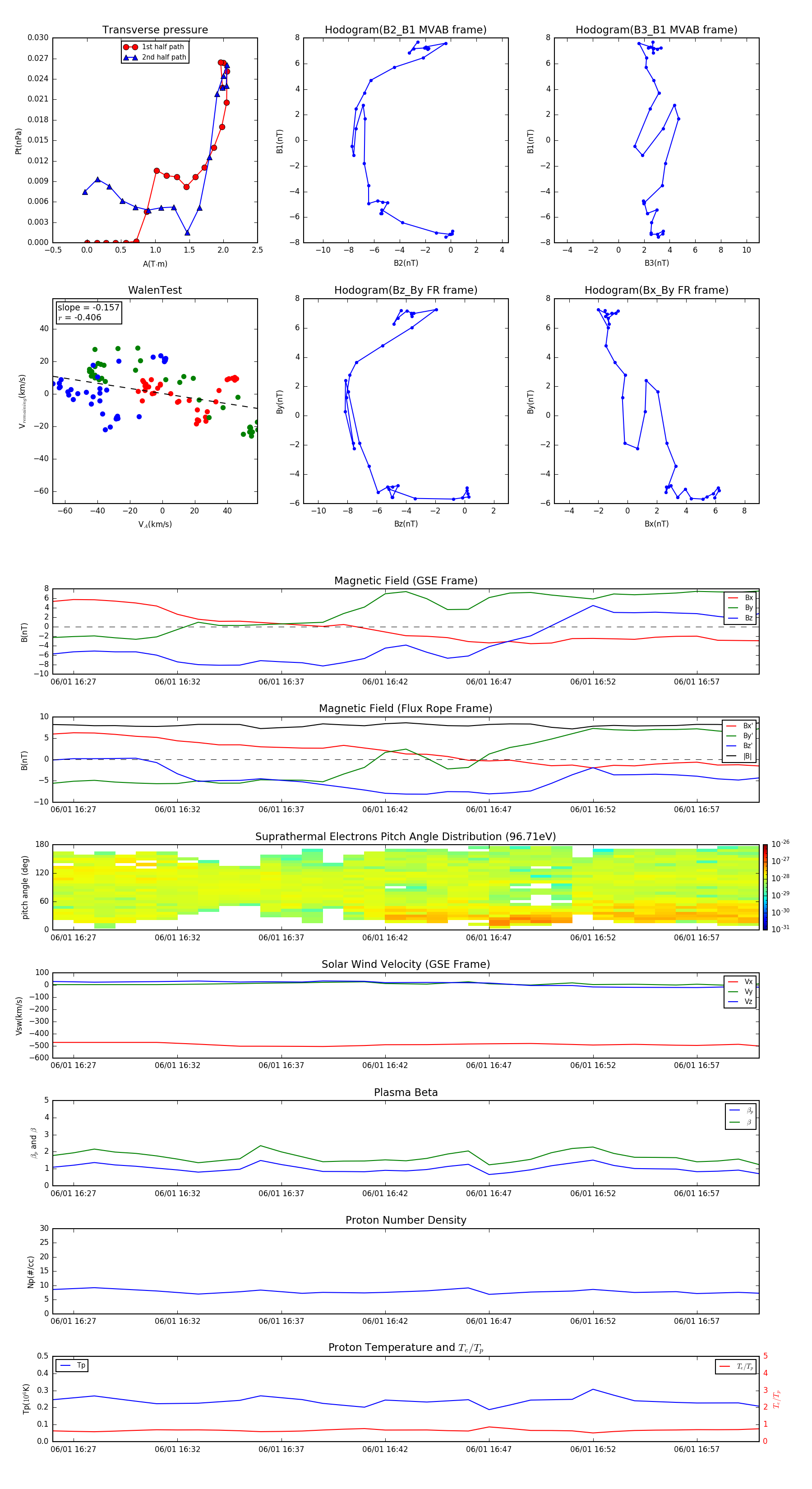Click the 'Bx' entry in GSE legend

click(741, 598)
